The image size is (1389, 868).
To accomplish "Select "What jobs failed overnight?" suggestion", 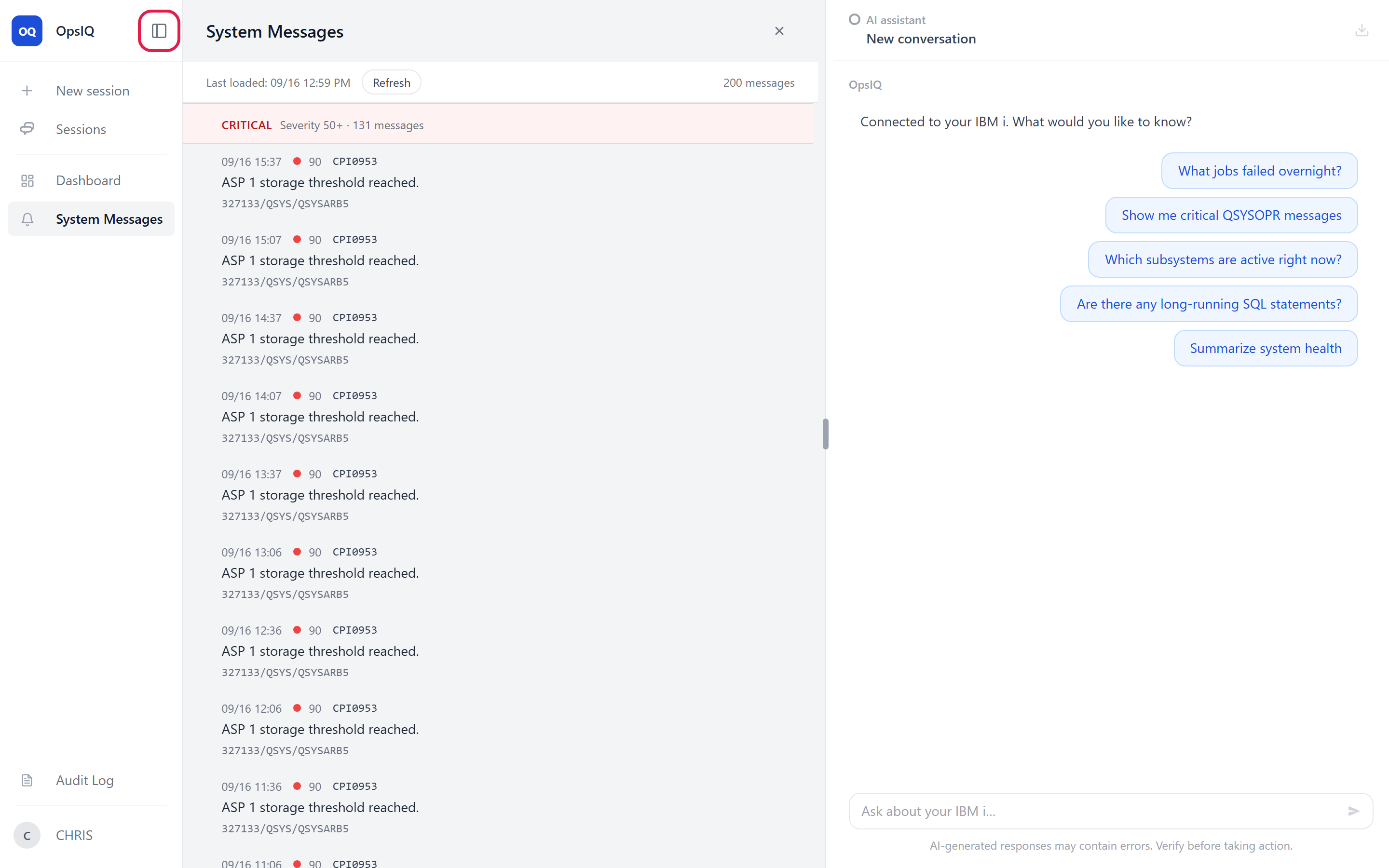I will [x=1259, y=171].
